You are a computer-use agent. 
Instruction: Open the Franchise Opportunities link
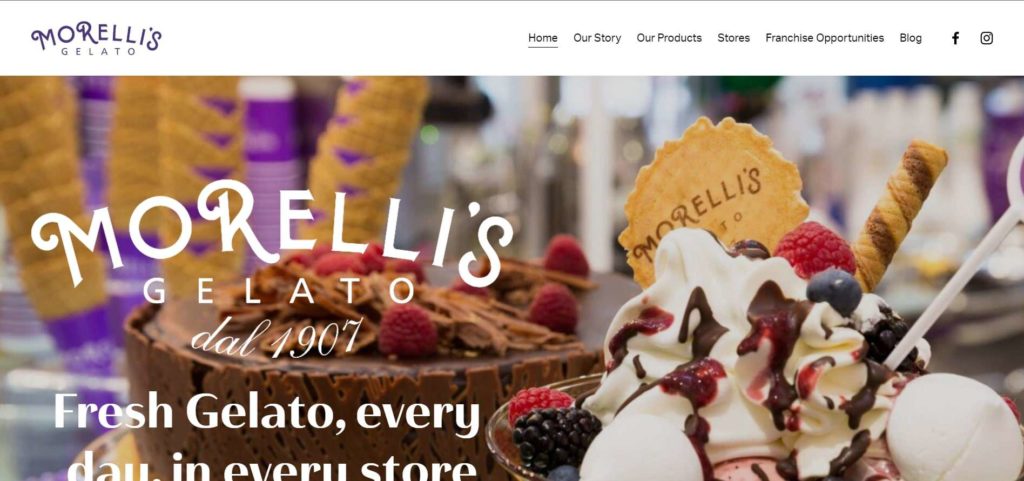824,38
